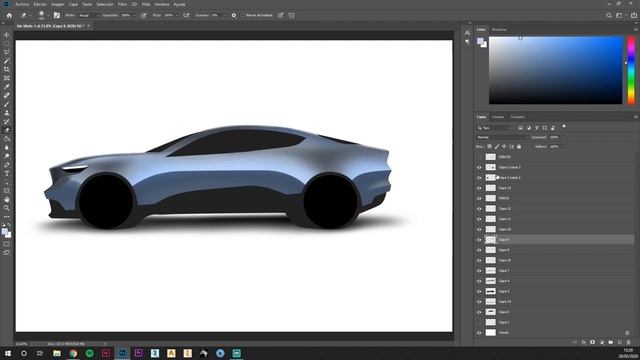Toggle visibility of Capa 4 layer

(479, 281)
